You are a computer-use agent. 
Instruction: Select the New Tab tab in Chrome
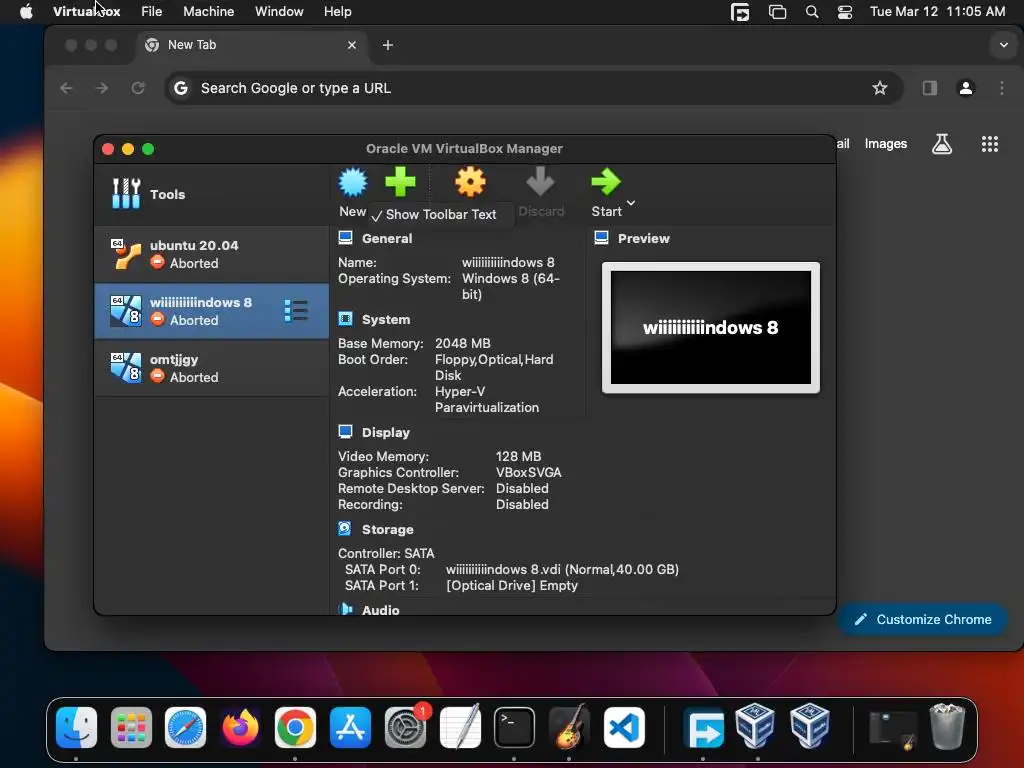click(x=251, y=44)
